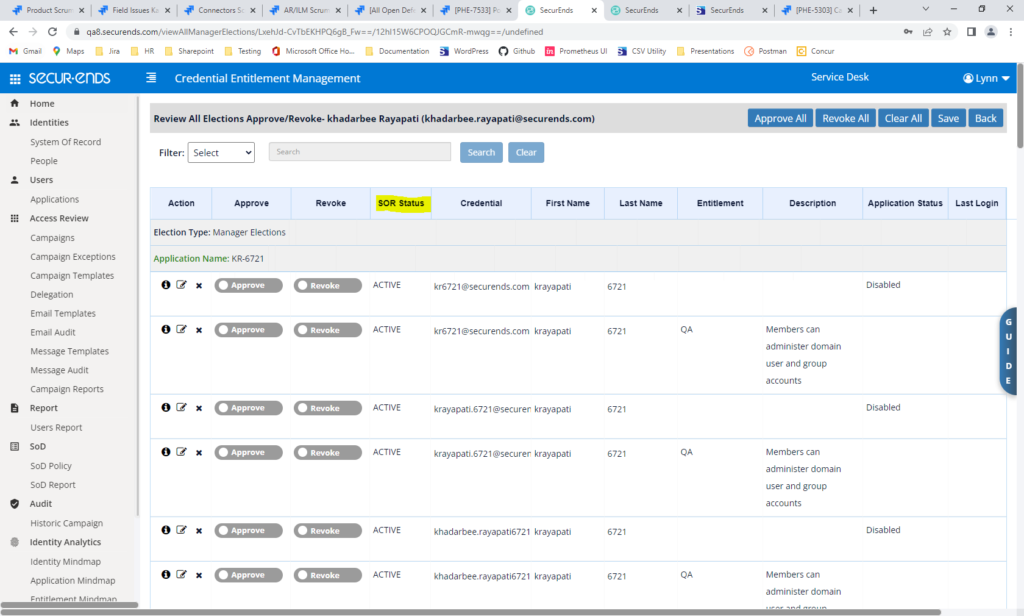Click the Audit shield icon in sidebar
The height and width of the screenshot is (616, 1024).
coord(14,504)
